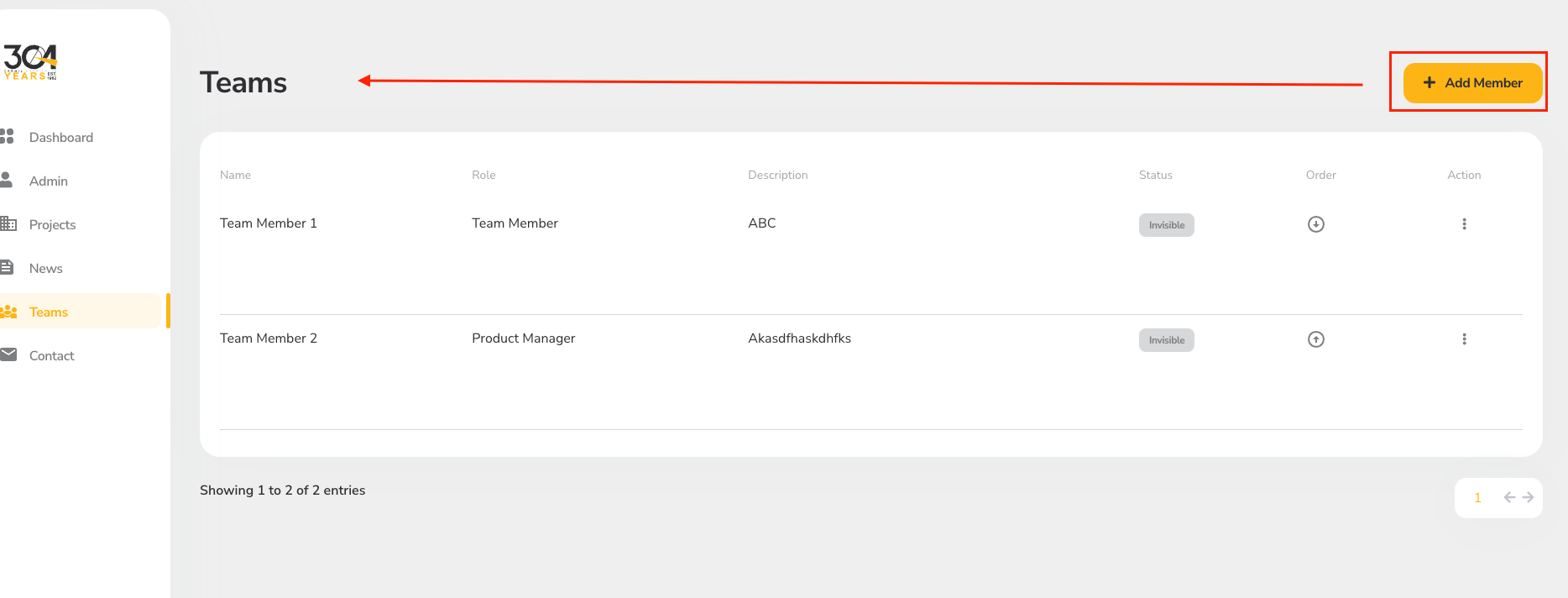Image resolution: width=1568 pixels, height=598 pixels.
Task: Move Team Member 2 up in order
Action: [1315, 339]
